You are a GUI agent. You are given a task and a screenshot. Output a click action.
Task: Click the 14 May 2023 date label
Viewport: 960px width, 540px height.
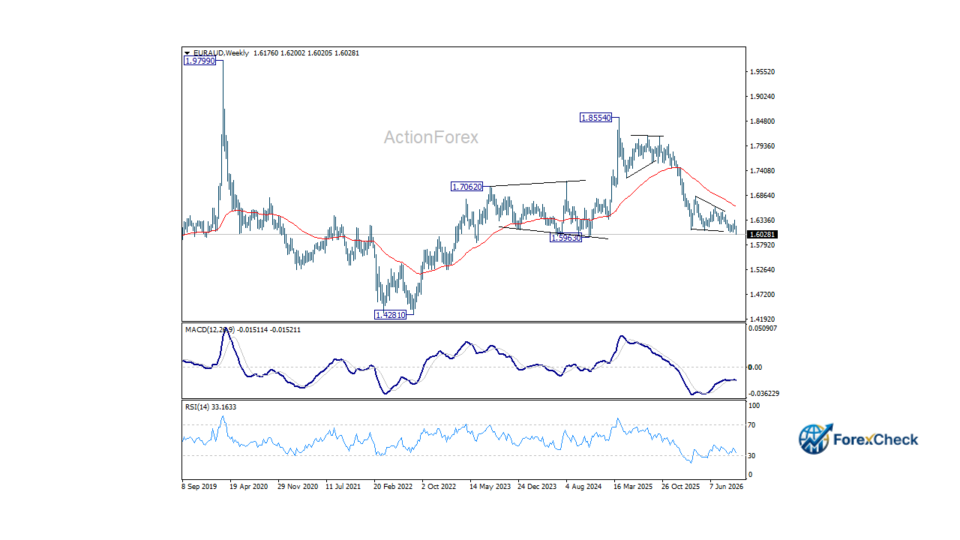click(490, 487)
